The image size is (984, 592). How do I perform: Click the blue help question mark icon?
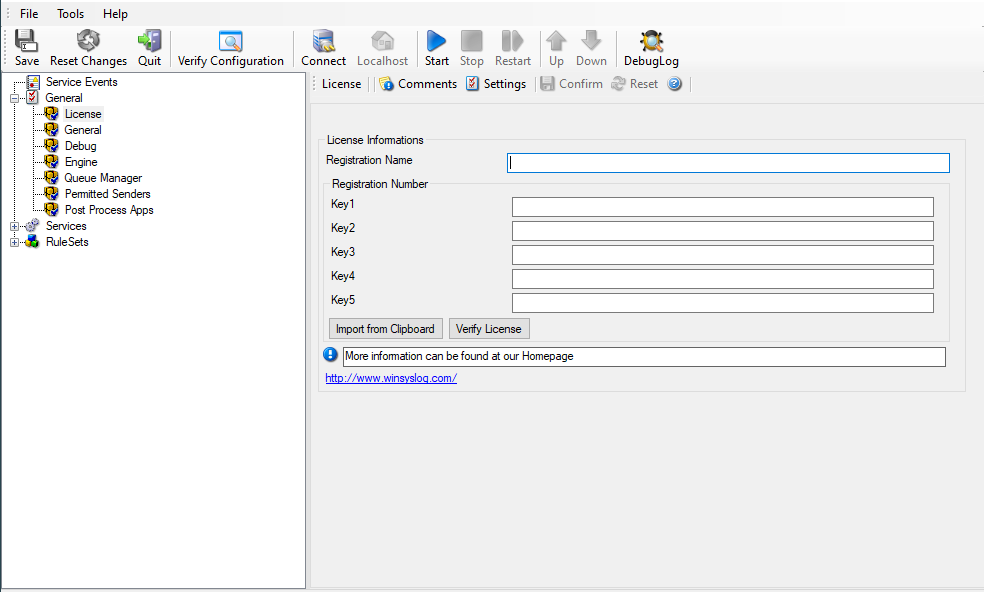pyautogui.click(x=675, y=84)
